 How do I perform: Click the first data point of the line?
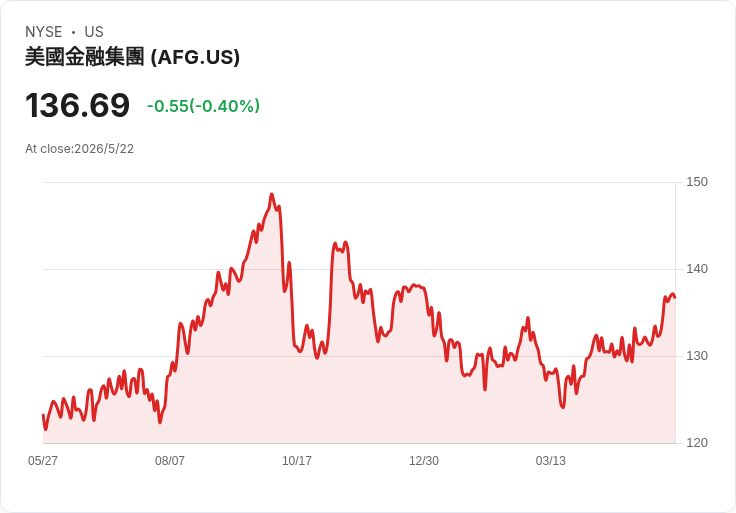pyautogui.click(x=43, y=415)
